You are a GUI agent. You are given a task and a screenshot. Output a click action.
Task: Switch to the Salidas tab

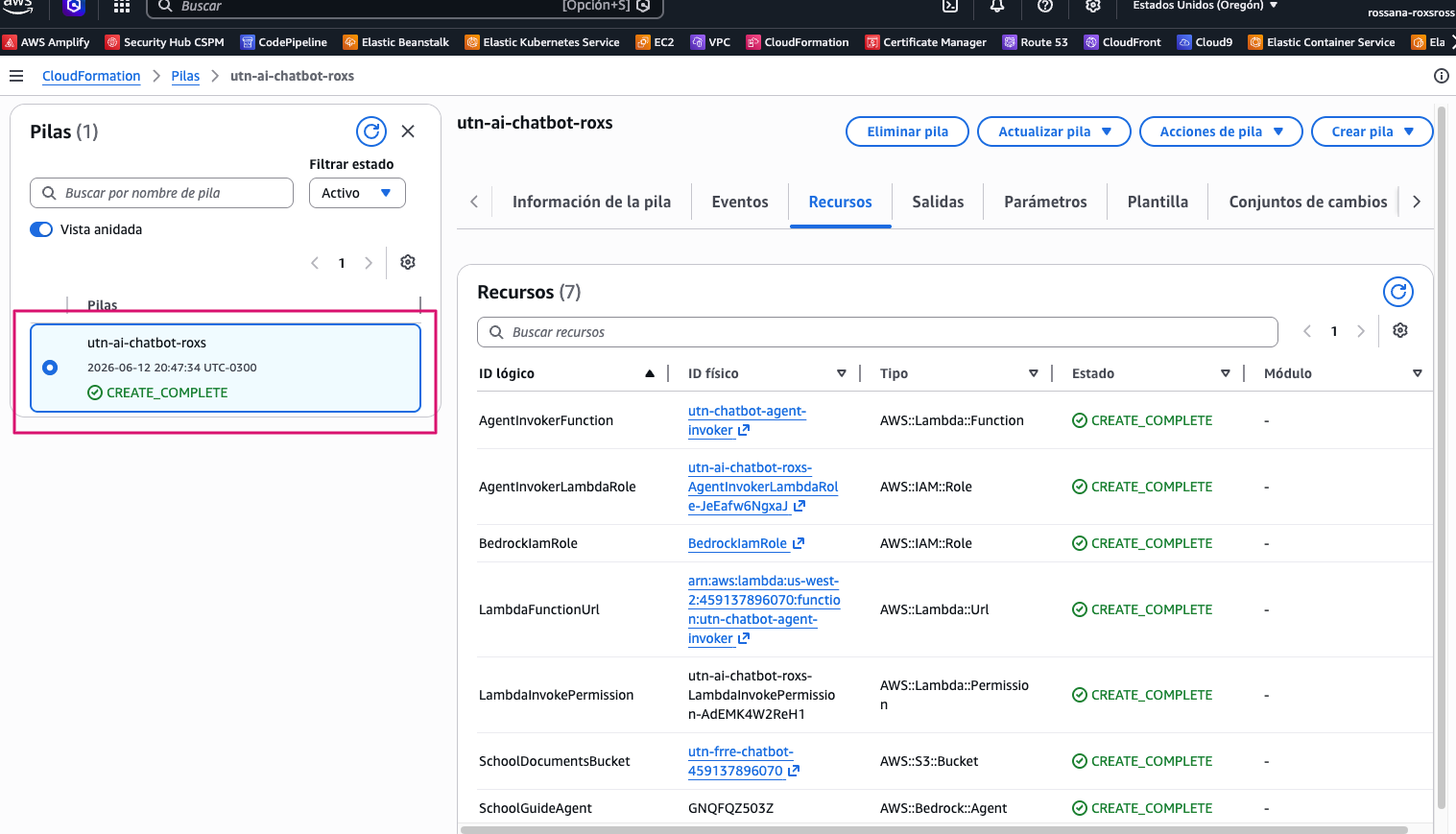tap(938, 202)
